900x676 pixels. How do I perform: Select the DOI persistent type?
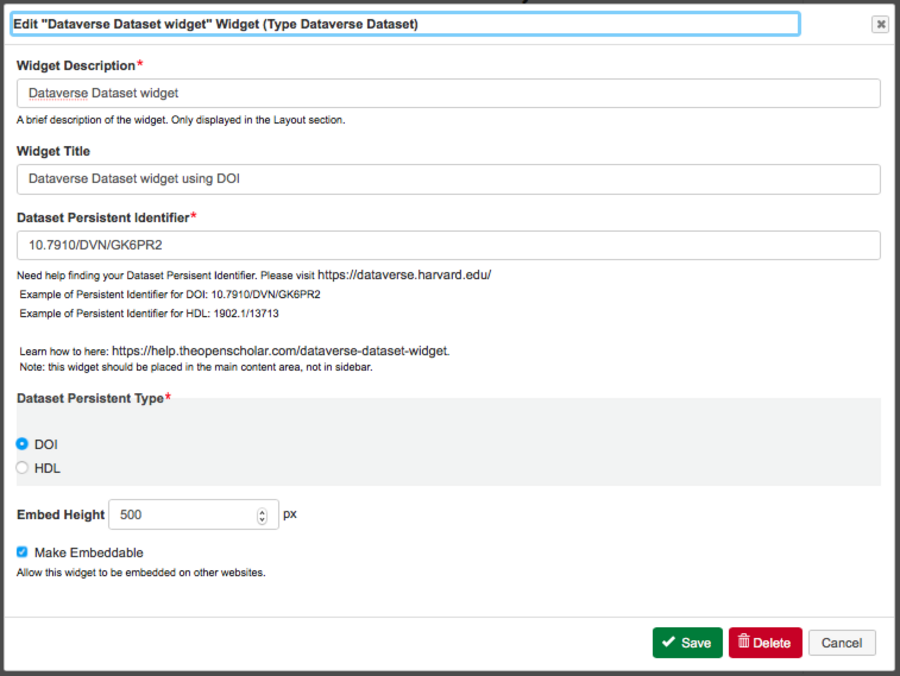point(22,444)
